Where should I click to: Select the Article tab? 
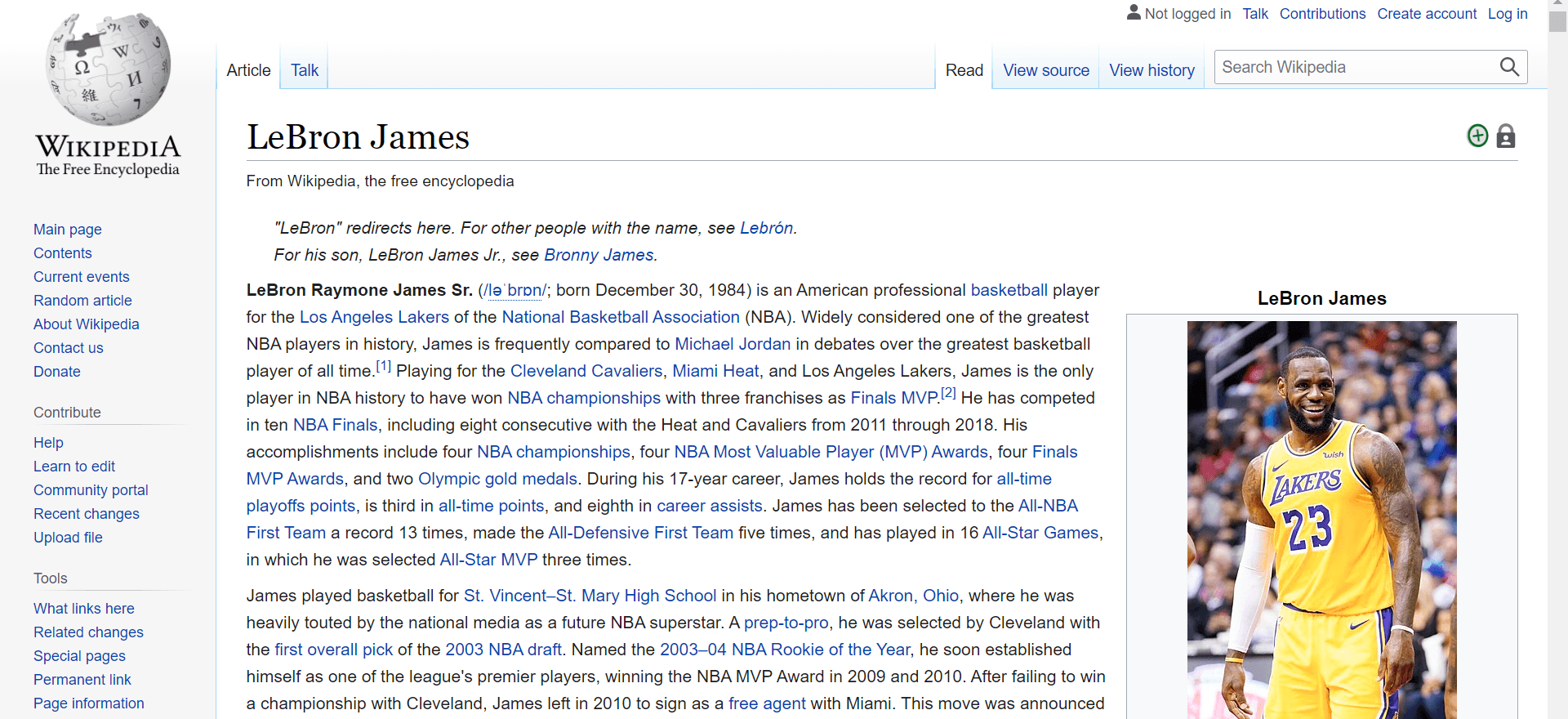tap(248, 70)
